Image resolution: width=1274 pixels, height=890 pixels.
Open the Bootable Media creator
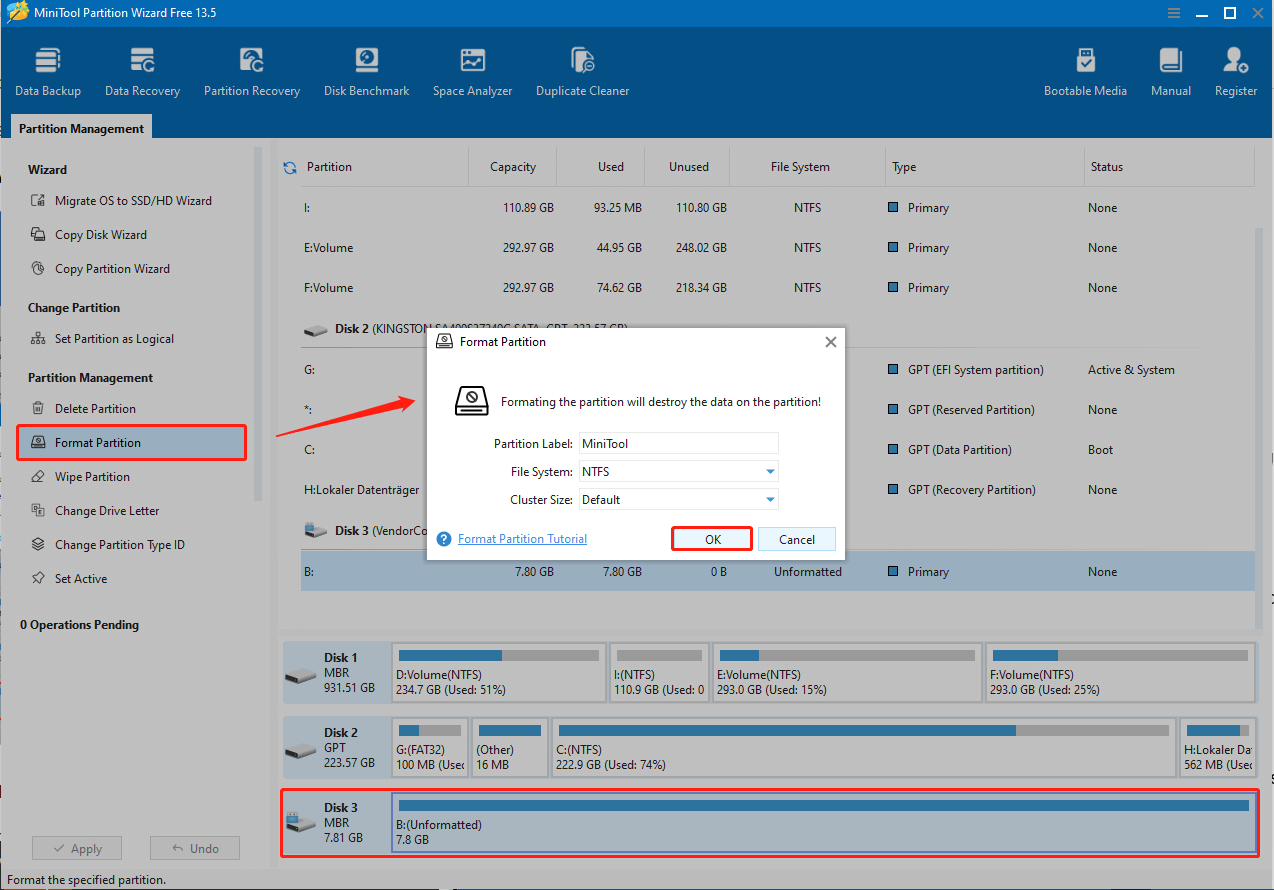tap(1085, 70)
